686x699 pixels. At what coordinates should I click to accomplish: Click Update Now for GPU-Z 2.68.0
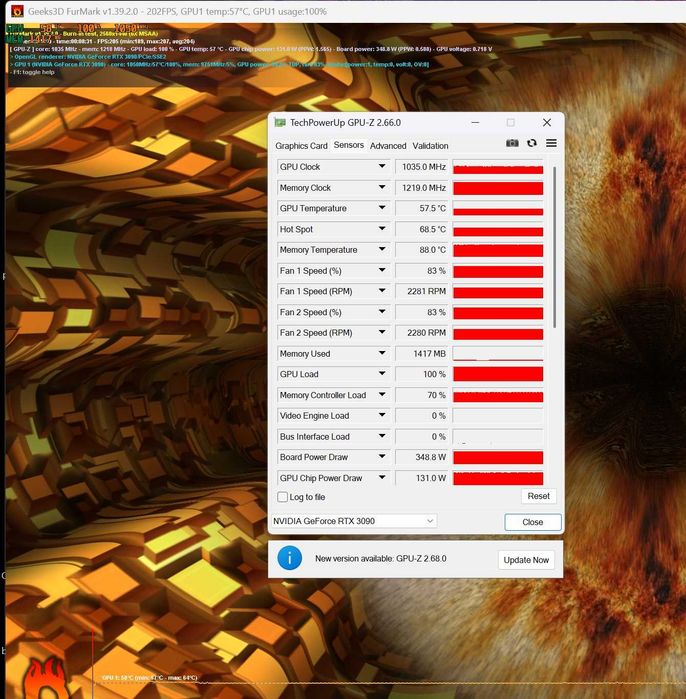click(526, 560)
